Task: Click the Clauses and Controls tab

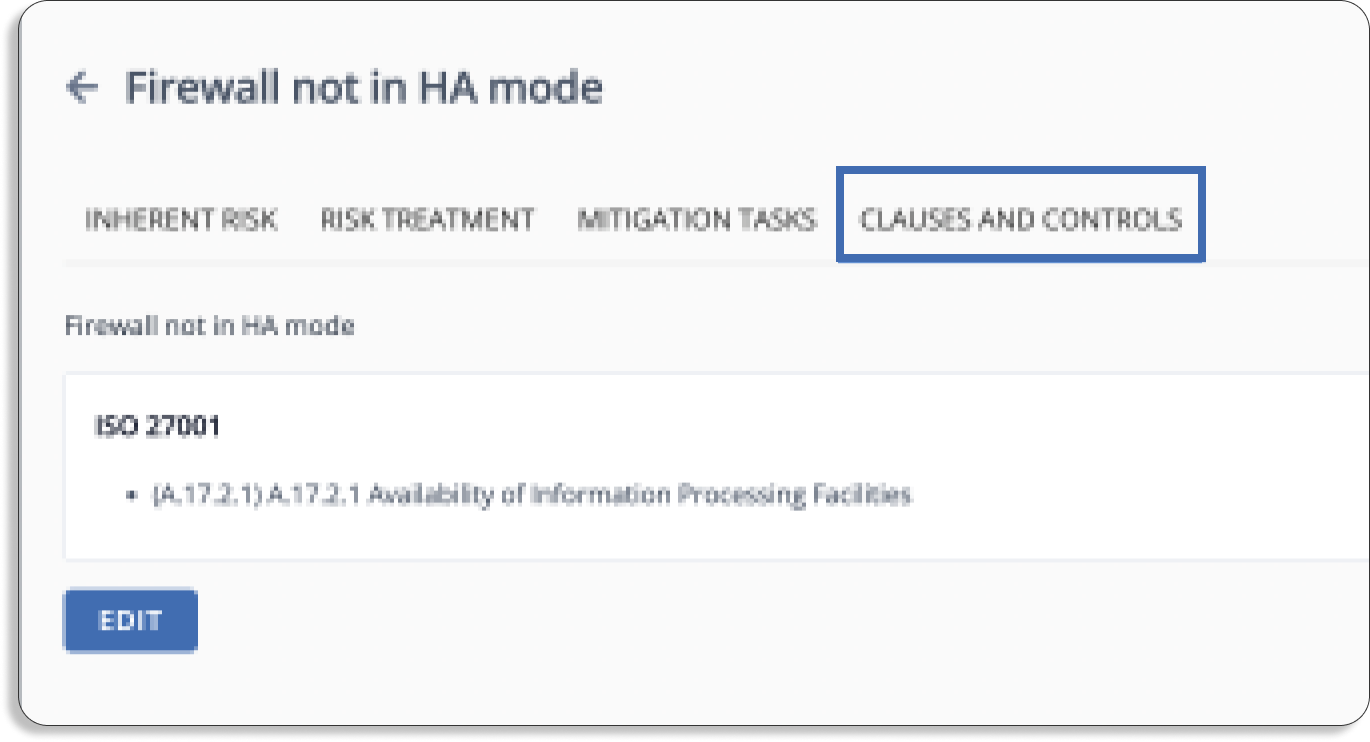Action: (1021, 219)
